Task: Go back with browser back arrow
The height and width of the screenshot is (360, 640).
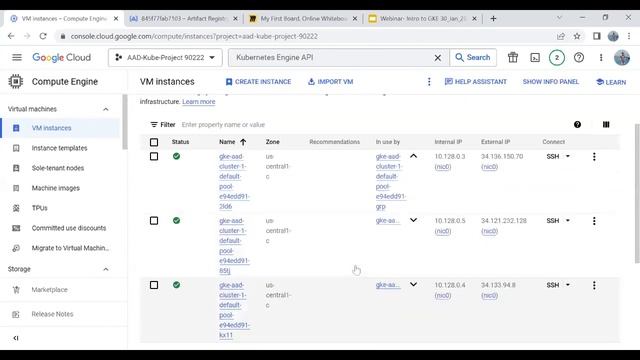Action: 11,36
